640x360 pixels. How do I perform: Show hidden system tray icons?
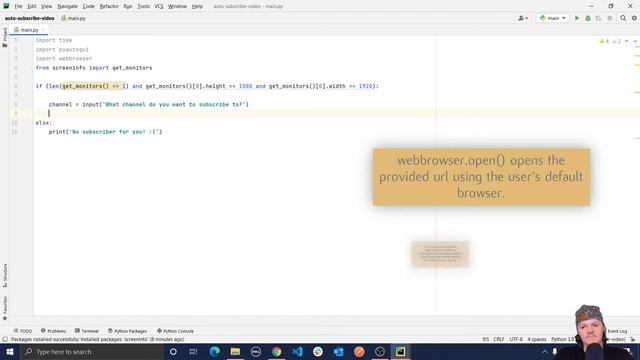544,352
